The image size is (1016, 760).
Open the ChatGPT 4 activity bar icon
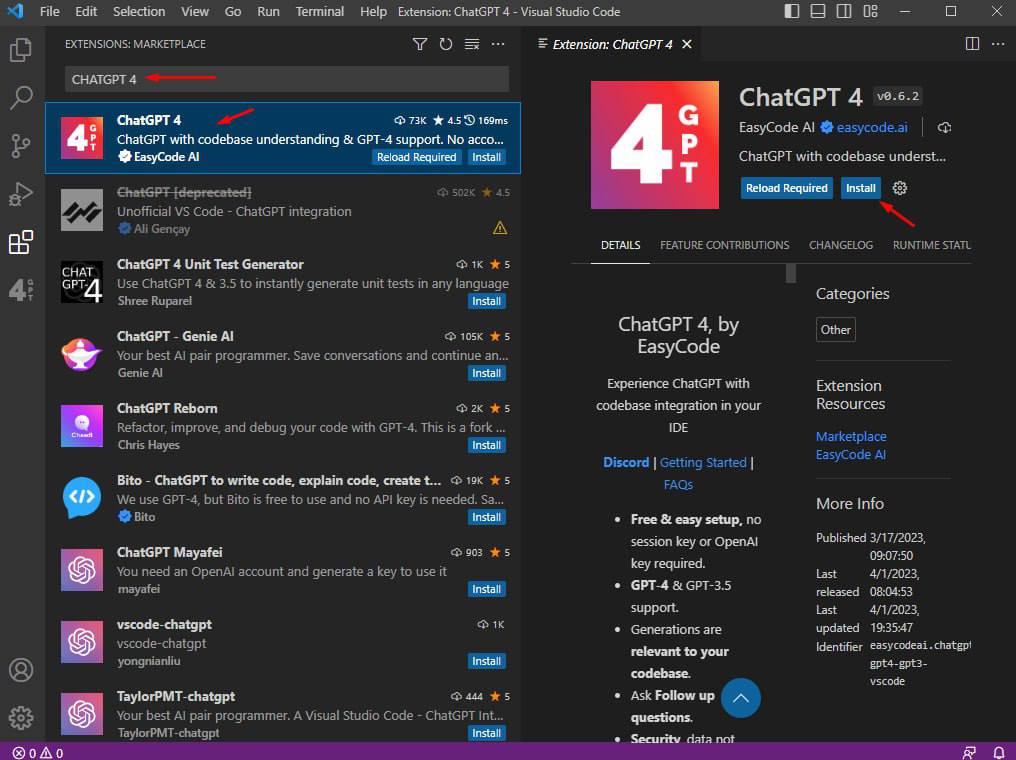[x=21, y=290]
